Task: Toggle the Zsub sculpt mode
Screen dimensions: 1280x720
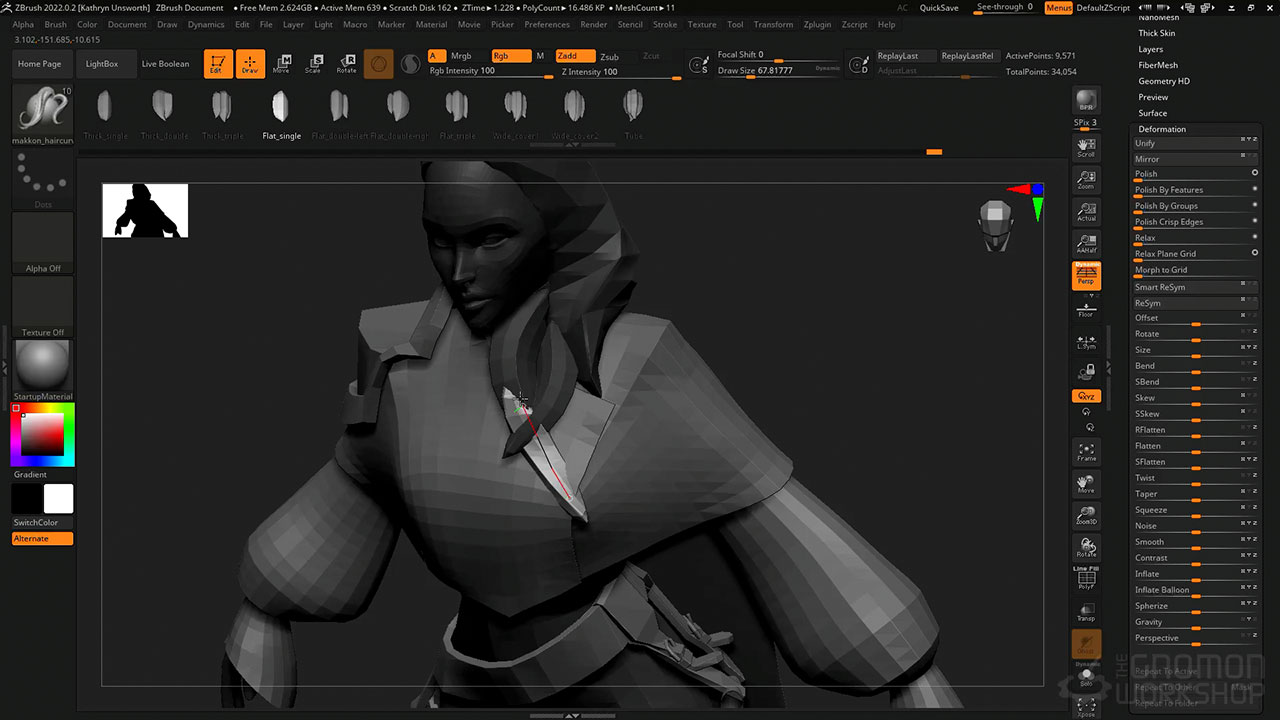Action: pos(609,57)
